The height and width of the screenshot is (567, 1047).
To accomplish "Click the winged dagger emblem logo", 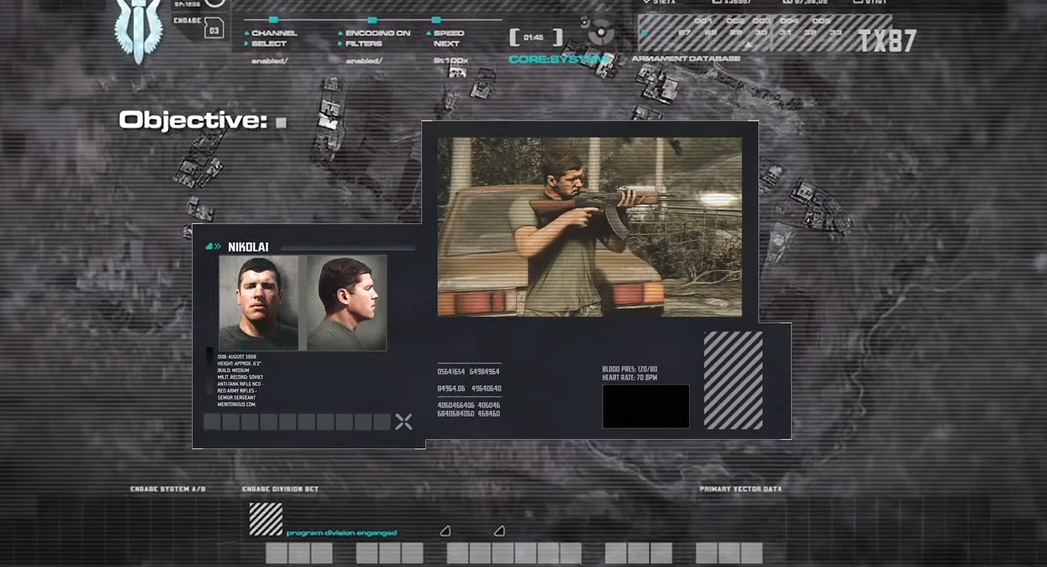I will 138,28.
